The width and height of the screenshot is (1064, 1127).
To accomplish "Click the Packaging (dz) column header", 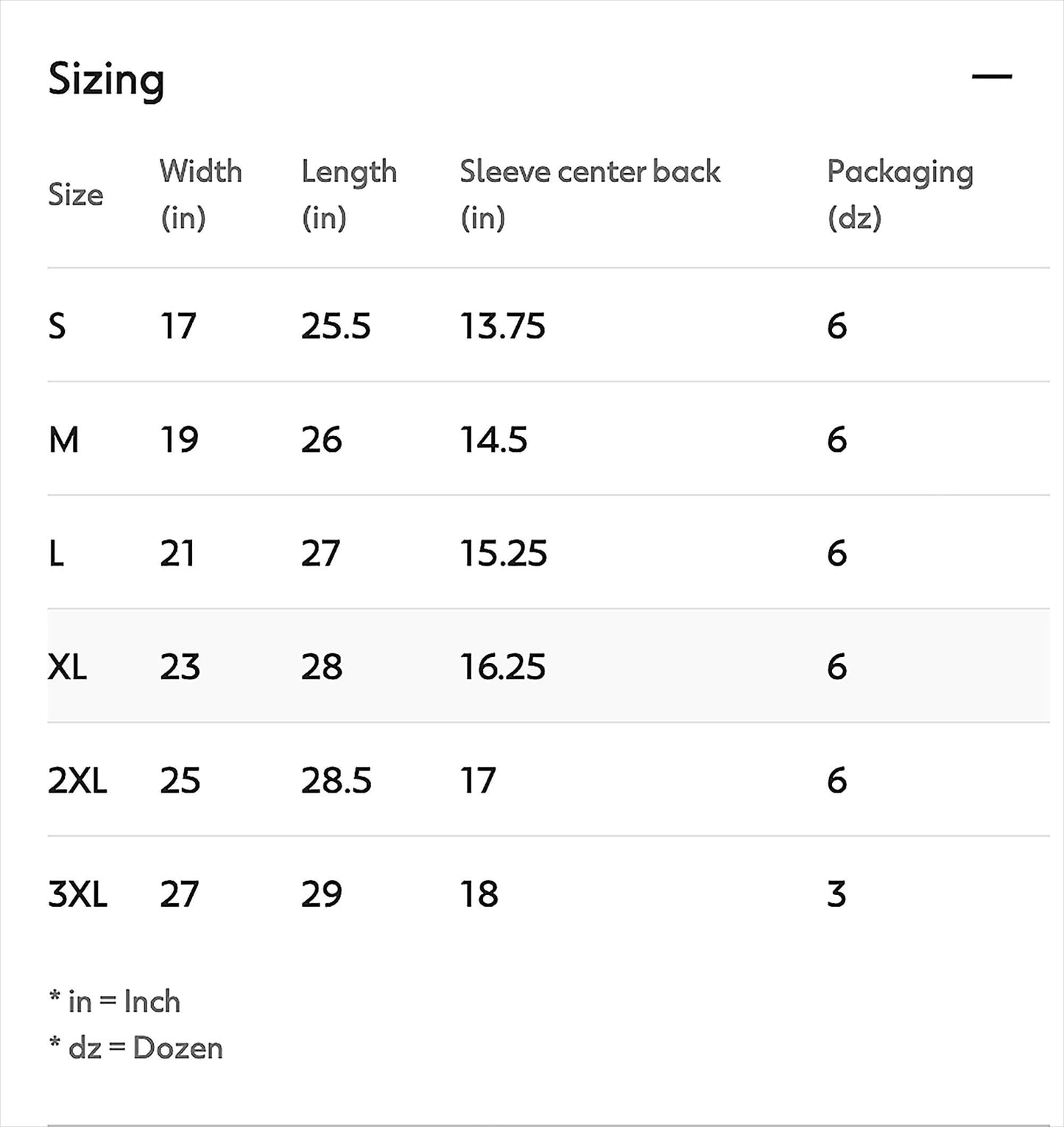I will (900, 194).
